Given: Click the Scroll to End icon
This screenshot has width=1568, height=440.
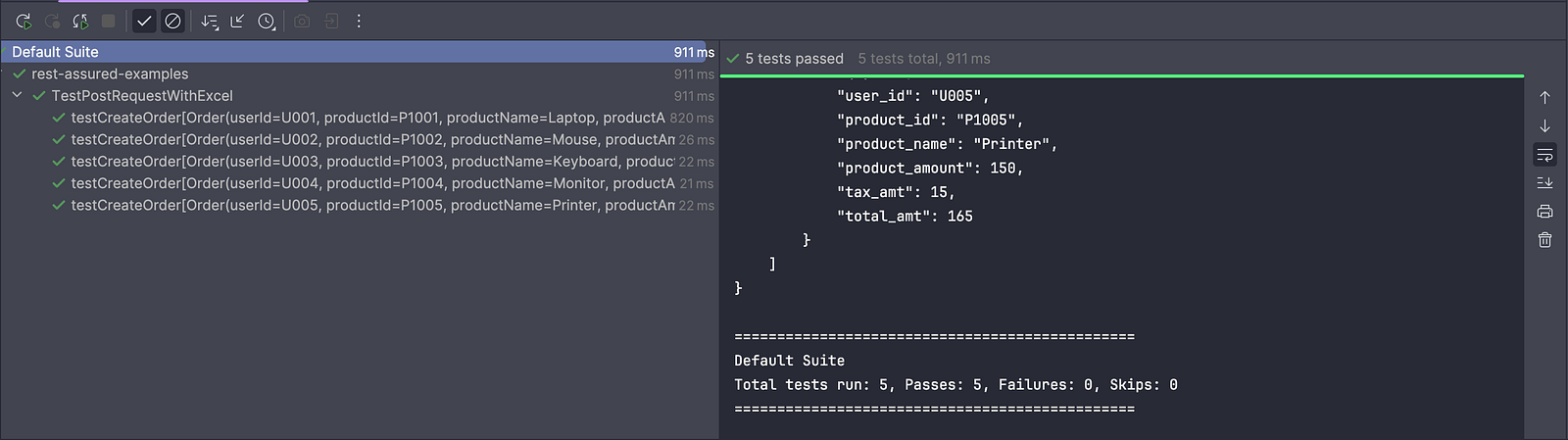Looking at the screenshot, I should (x=1544, y=183).
